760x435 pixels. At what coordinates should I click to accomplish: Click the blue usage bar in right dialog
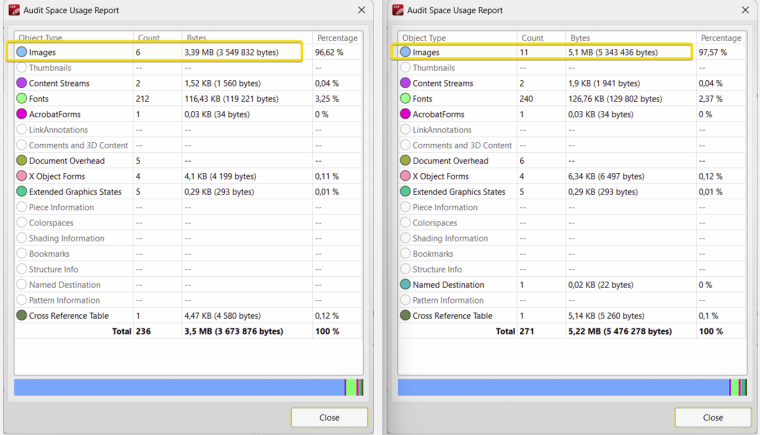point(562,387)
